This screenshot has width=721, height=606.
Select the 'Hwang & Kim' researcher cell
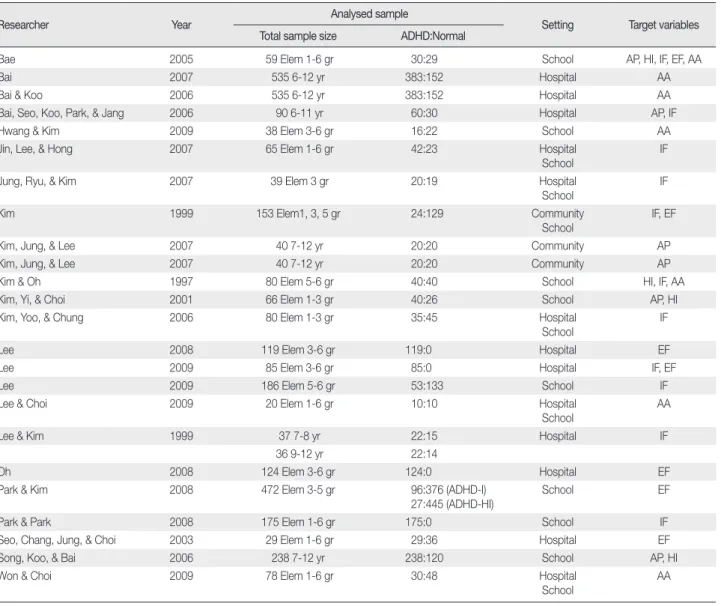click(x=29, y=131)
